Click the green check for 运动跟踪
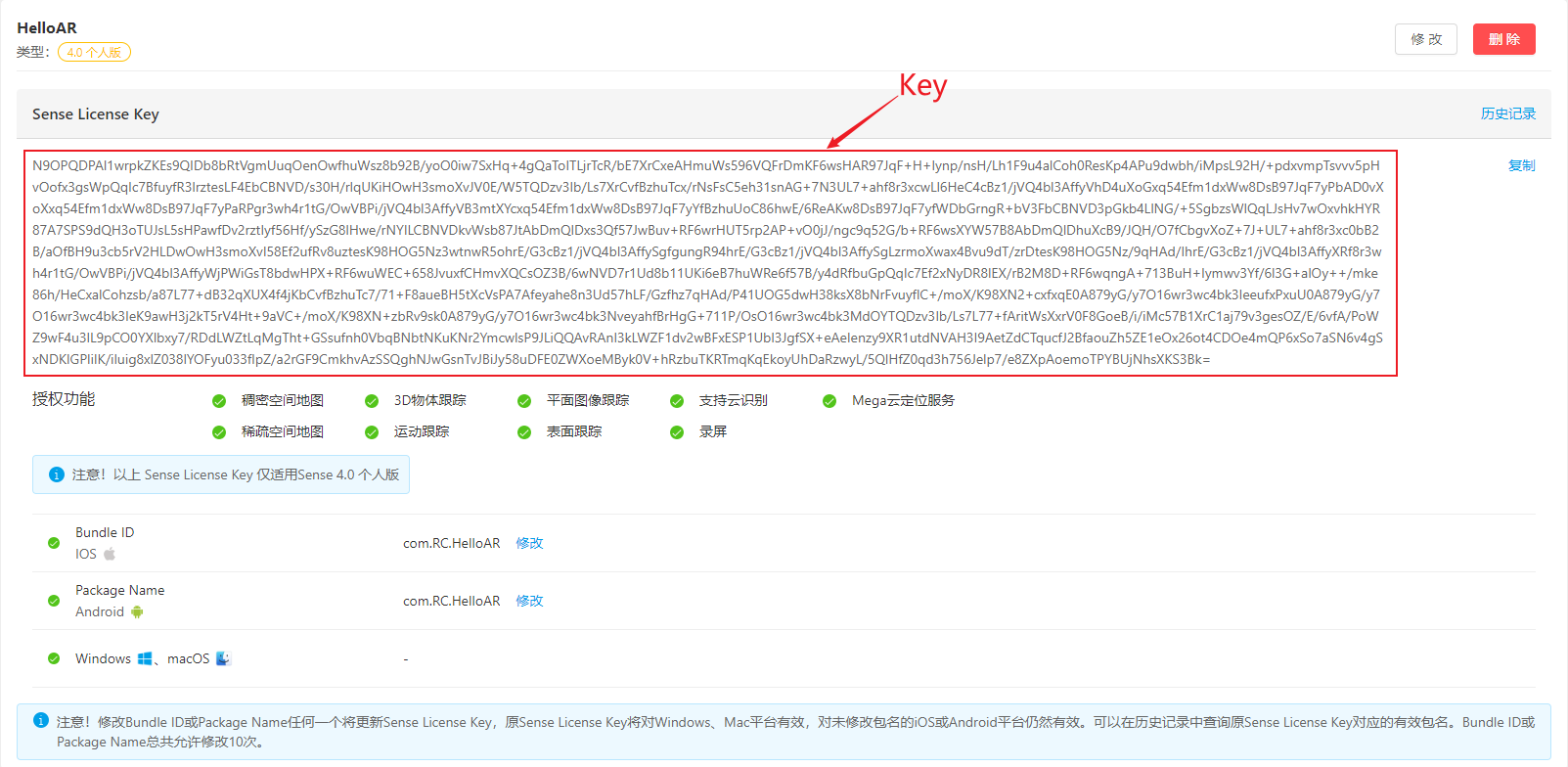This screenshot has height=767, width=1568. [372, 432]
